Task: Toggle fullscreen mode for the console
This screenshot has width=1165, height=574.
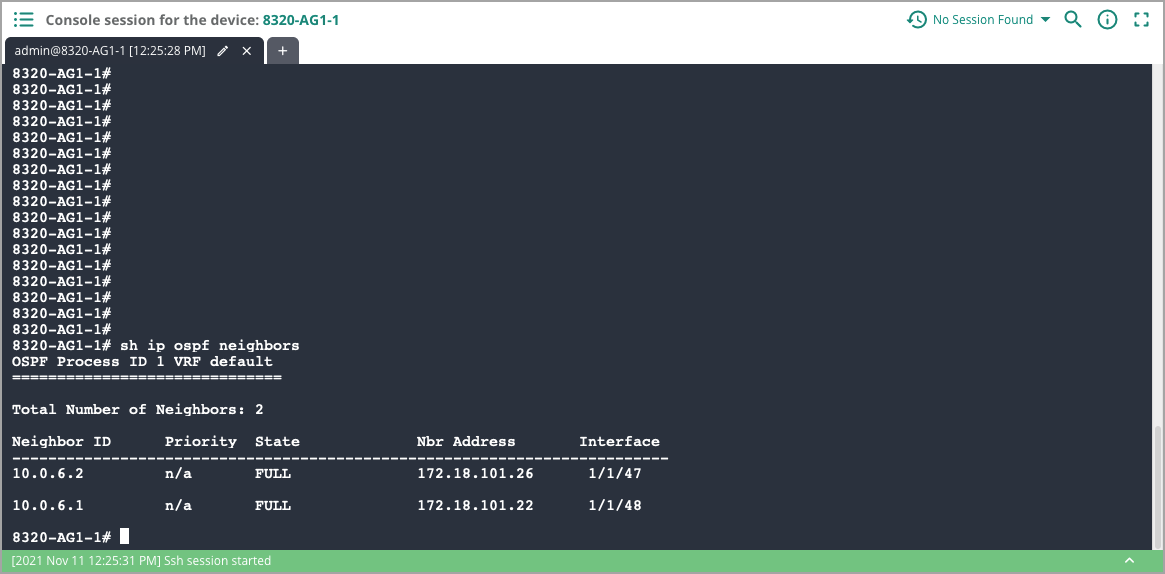Action: [1141, 20]
